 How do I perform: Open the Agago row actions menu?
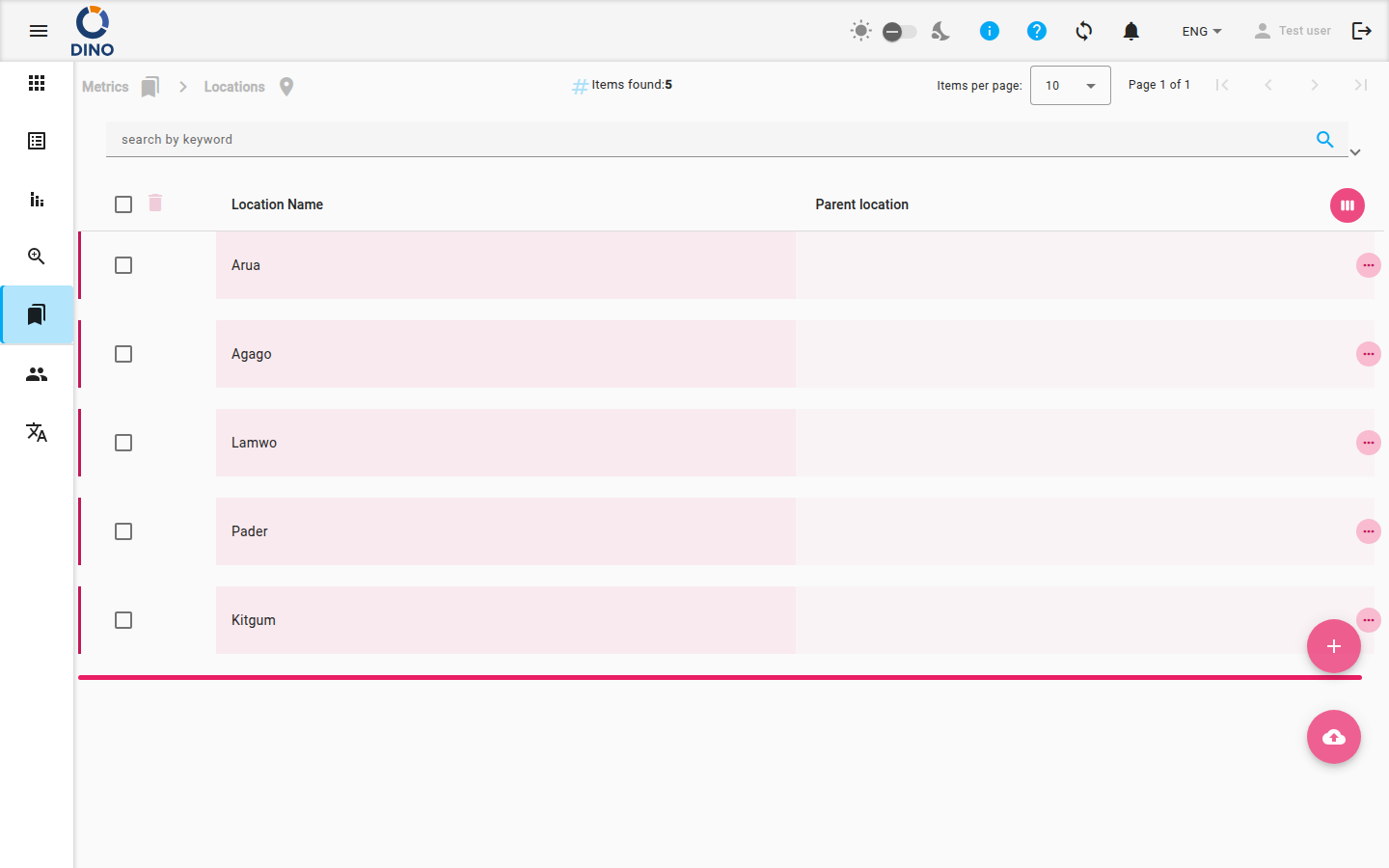pyautogui.click(x=1369, y=354)
